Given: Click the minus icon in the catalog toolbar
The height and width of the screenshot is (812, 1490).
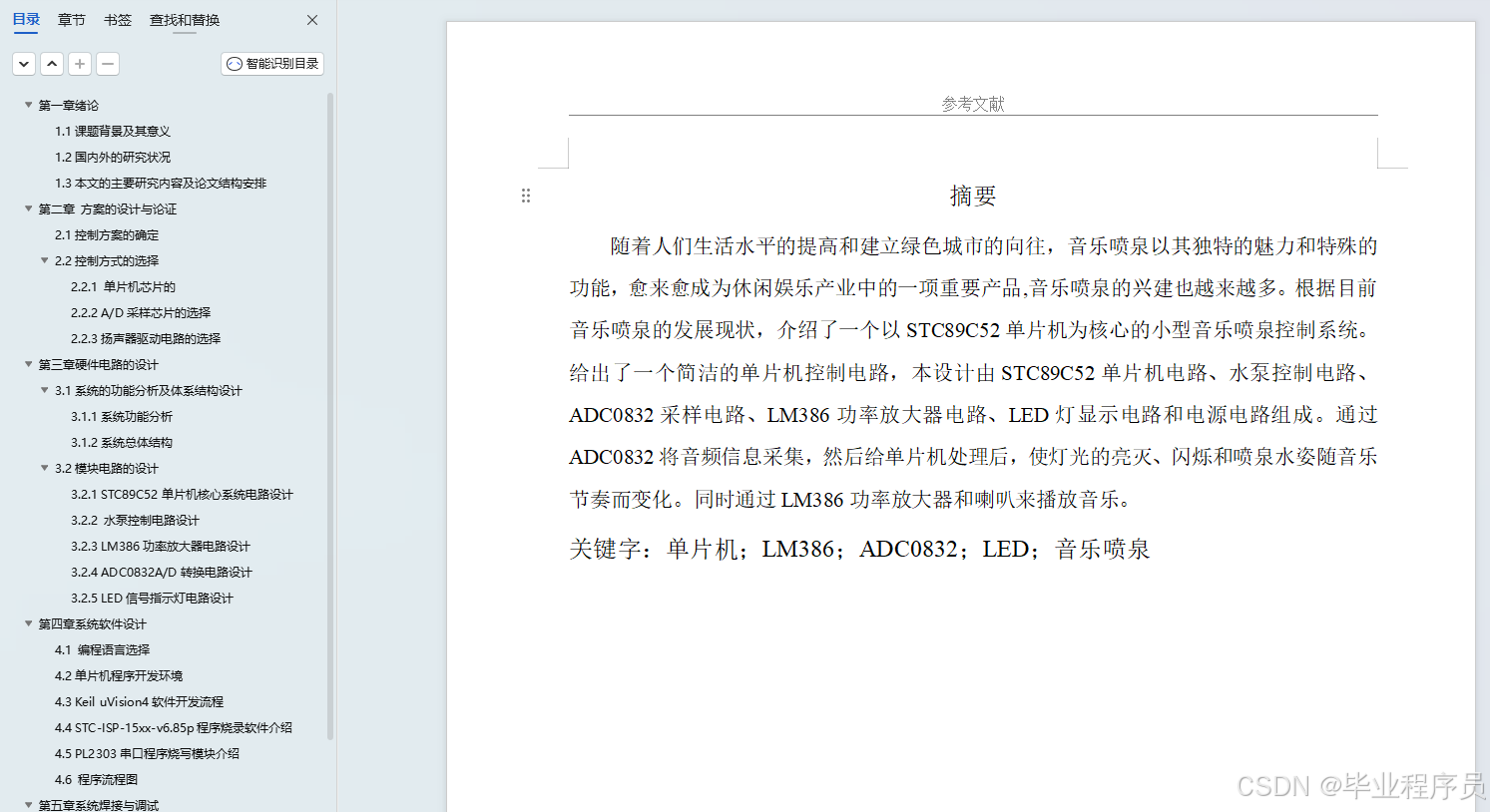Looking at the screenshot, I should pos(107,63).
